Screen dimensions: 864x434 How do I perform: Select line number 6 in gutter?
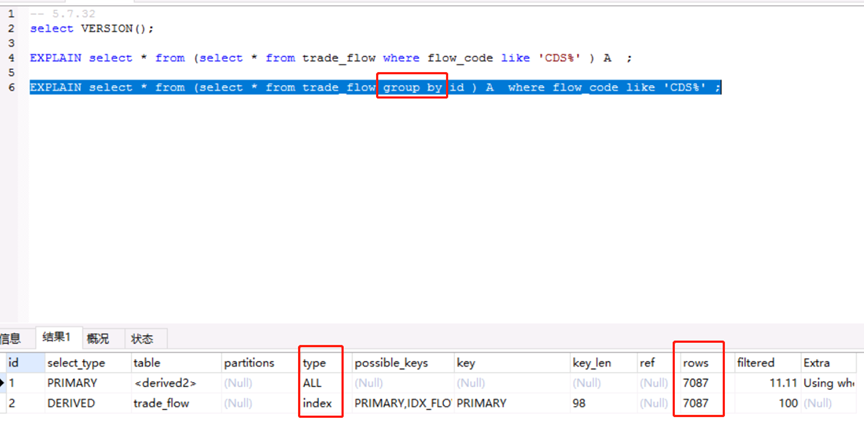(x=12, y=88)
